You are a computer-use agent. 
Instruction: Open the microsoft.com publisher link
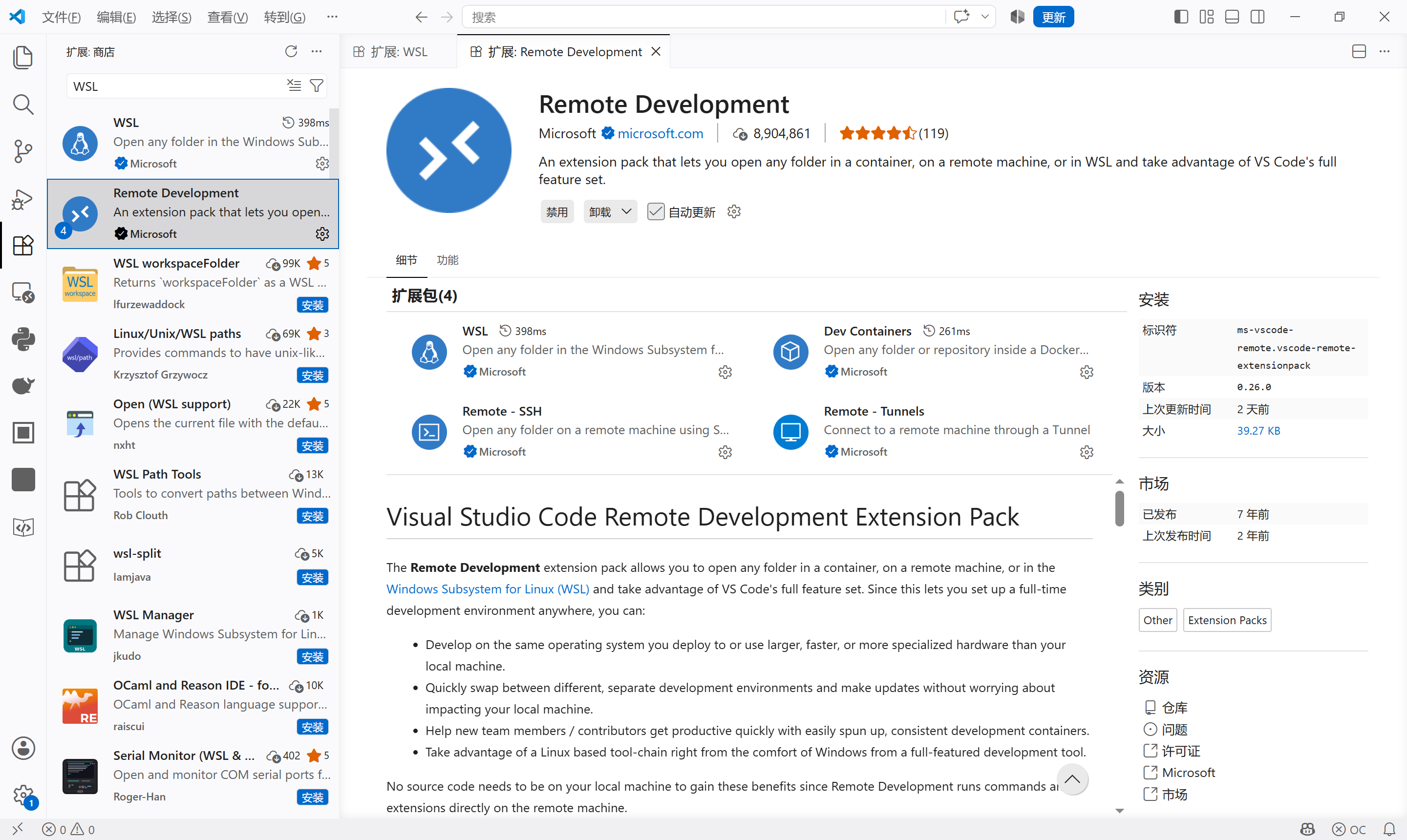click(660, 133)
